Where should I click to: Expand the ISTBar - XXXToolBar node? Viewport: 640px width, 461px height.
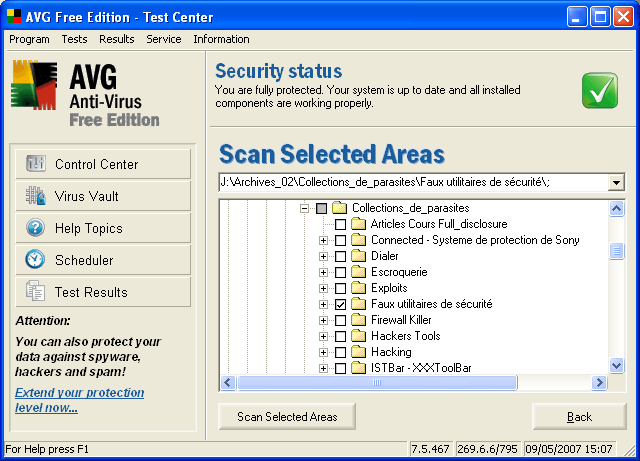point(323,368)
